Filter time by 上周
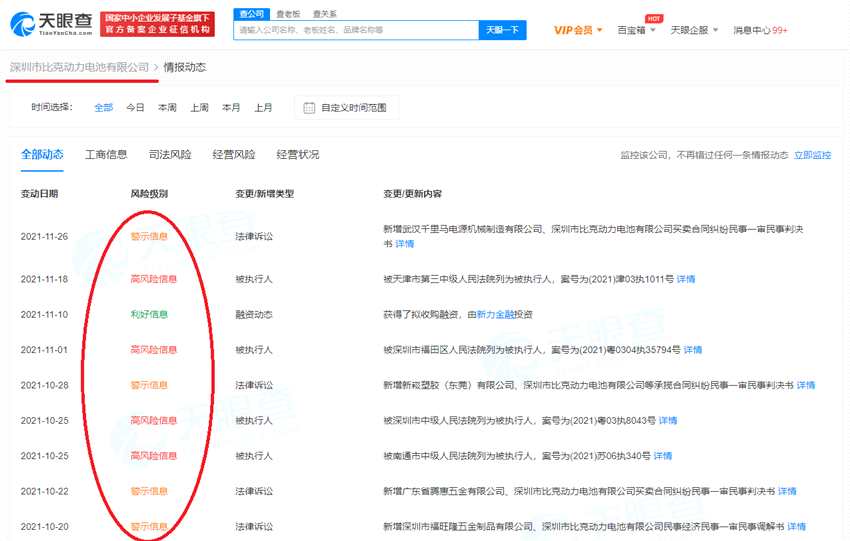The height and width of the screenshot is (541, 850). (x=199, y=107)
